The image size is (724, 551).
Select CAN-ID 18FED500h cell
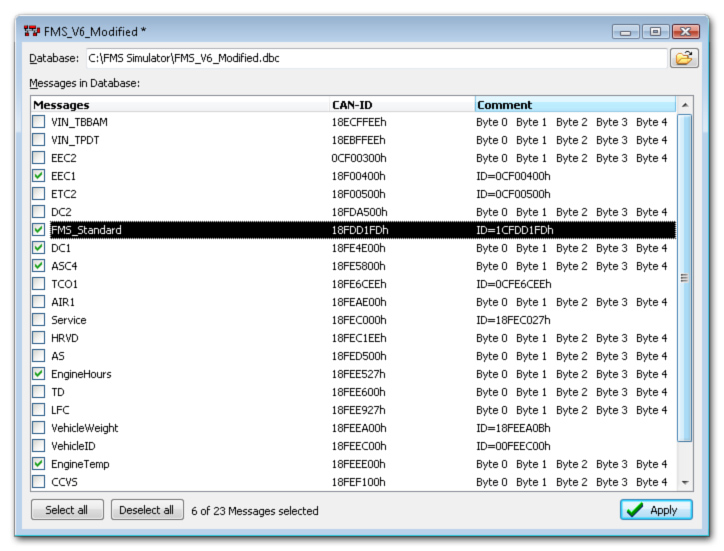click(359, 356)
